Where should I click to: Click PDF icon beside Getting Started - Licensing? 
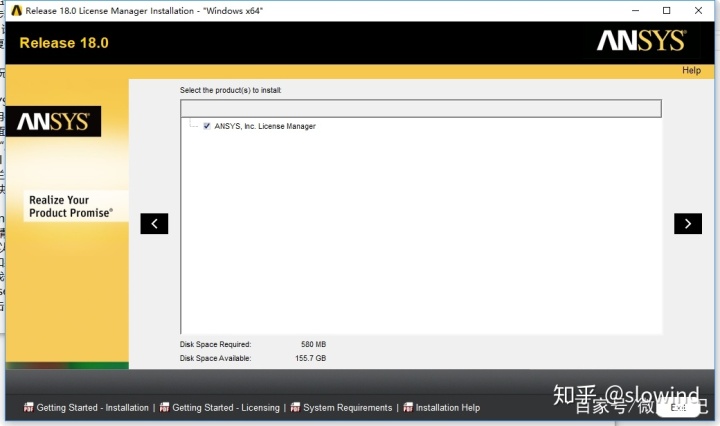click(x=164, y=407)
